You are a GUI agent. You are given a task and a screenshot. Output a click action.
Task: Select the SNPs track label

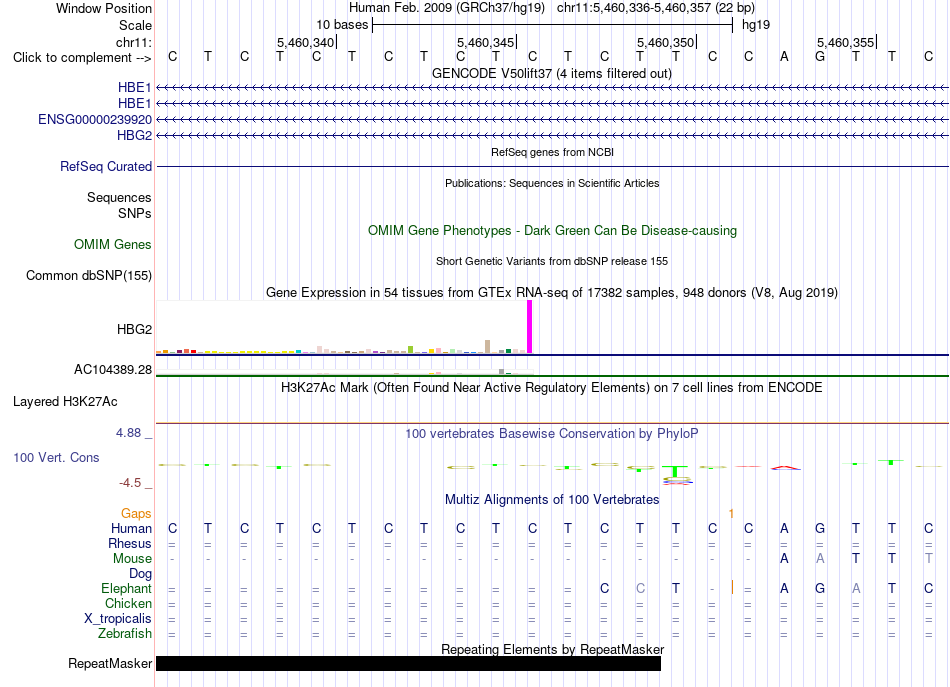coord(135,213)
